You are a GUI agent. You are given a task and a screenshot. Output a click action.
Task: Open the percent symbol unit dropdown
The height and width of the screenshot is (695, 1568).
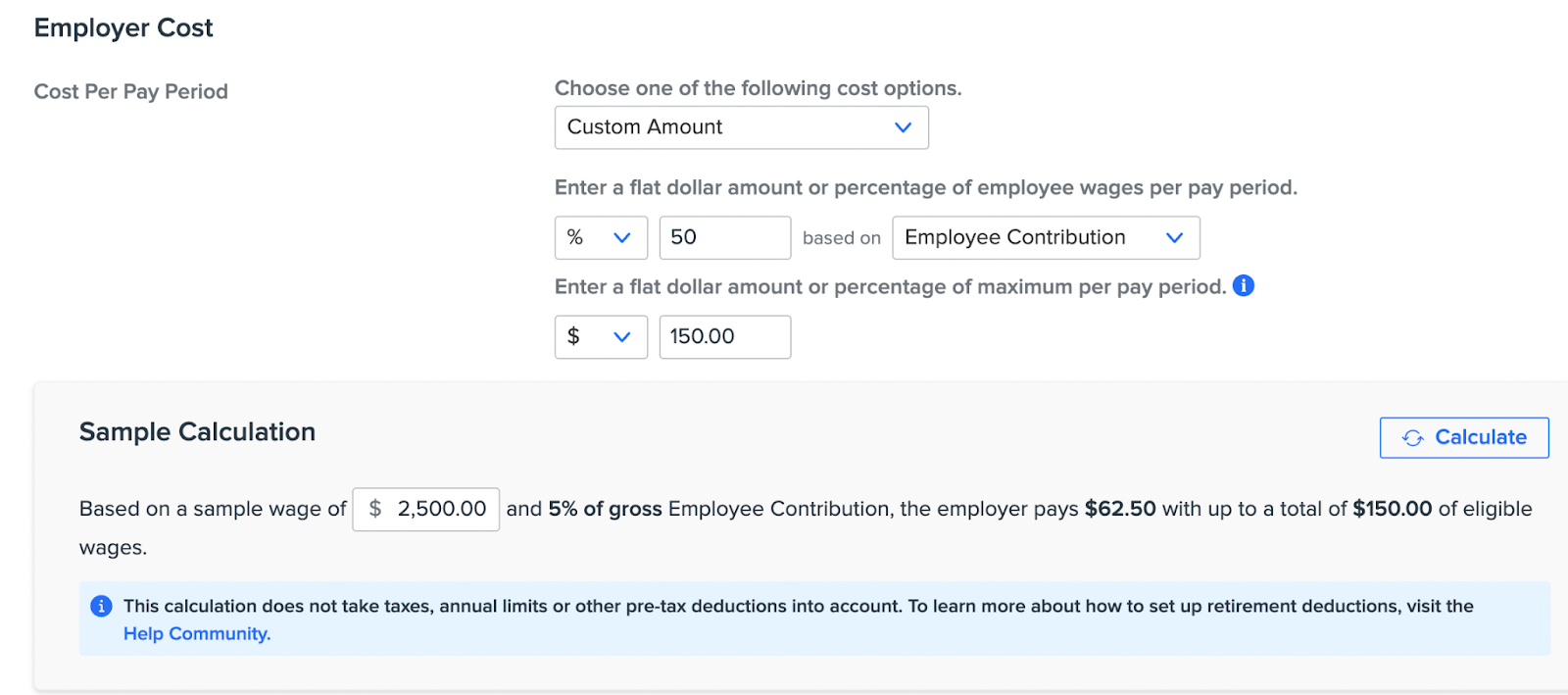coord(601,237)
